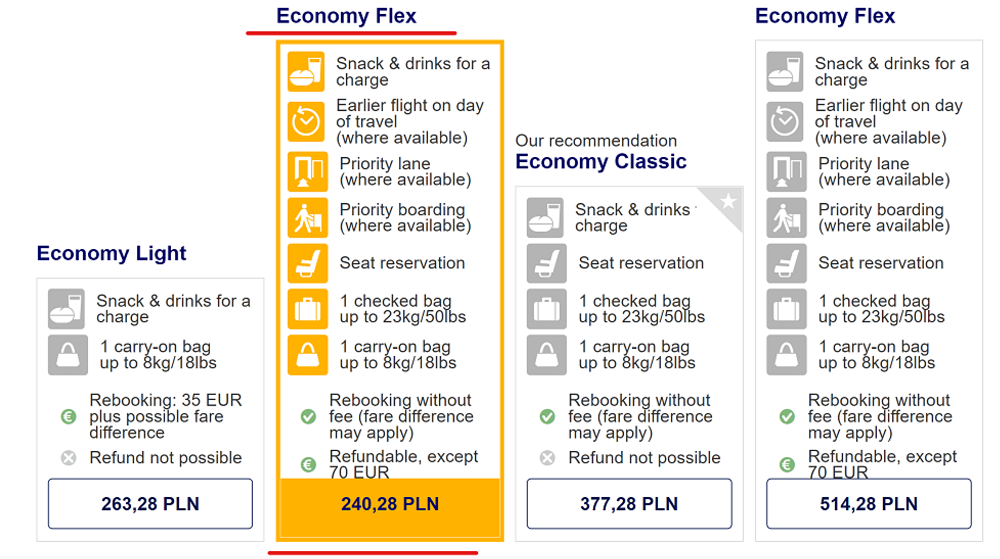Screen dimensions: 1000x559
Task: Click the orange carry-on bag icon
Action: pos(307,355)
